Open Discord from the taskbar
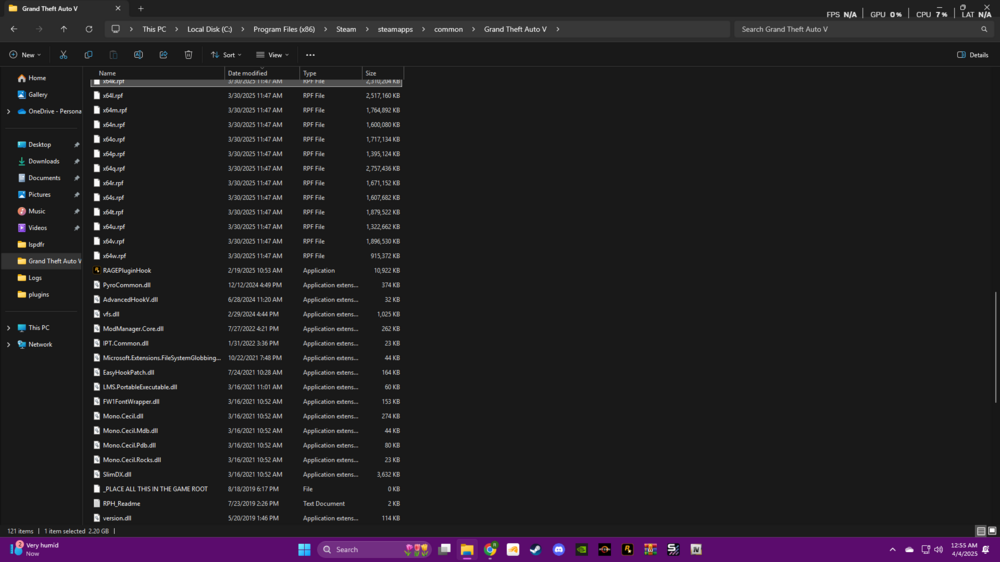This screenshot has height=562, width=1000. pyautogui.click(x=559, y=549)
